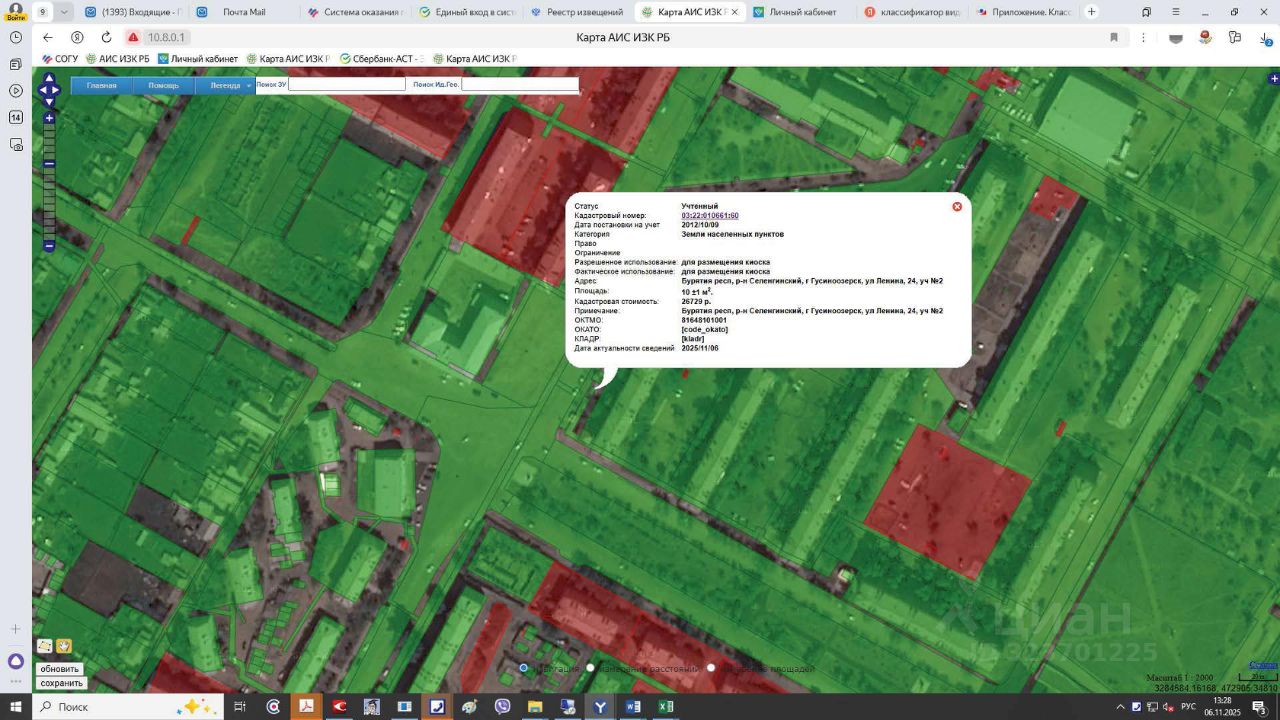Zoom in with the map plus button
This screenshot has height=720, width=1280.
pyautogui.click(x=49, y=118)
